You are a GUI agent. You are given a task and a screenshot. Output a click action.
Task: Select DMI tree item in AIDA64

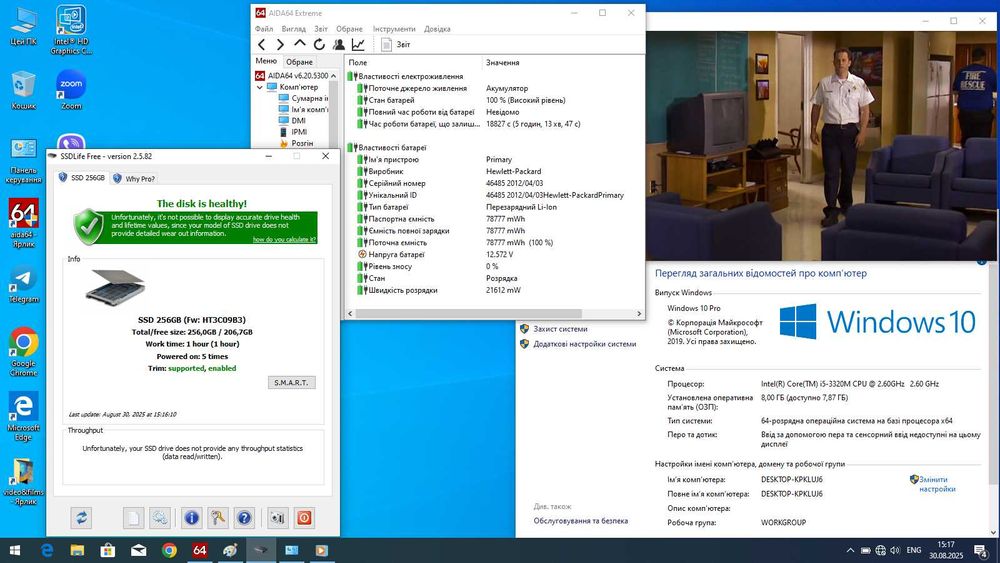tap(292, 121)
